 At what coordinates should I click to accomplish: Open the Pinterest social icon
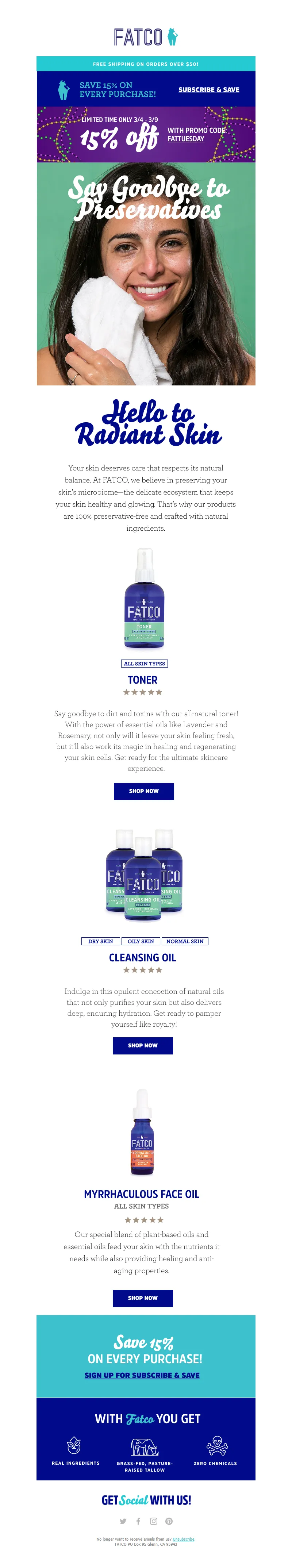[169, 1521]
